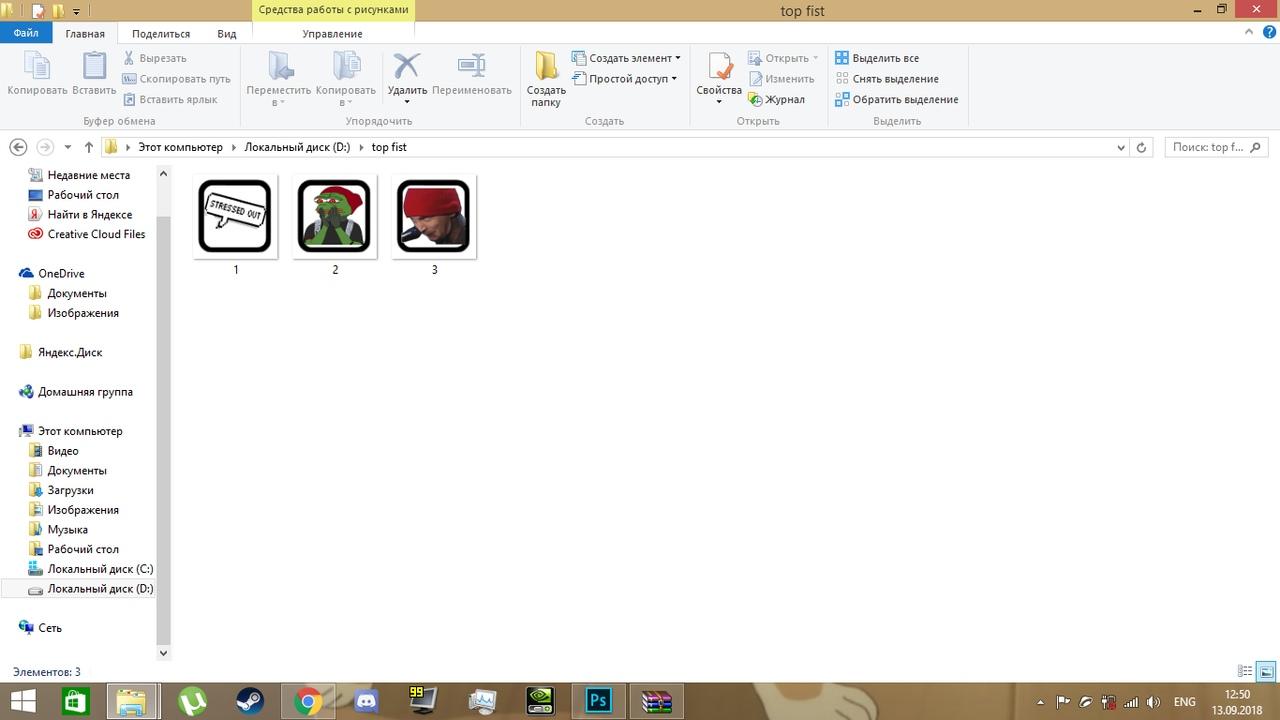1280x720 pixels.
Task: Expand address bar history dropdown arrow
Action: pyautogui.click(x=1120, y=147)
